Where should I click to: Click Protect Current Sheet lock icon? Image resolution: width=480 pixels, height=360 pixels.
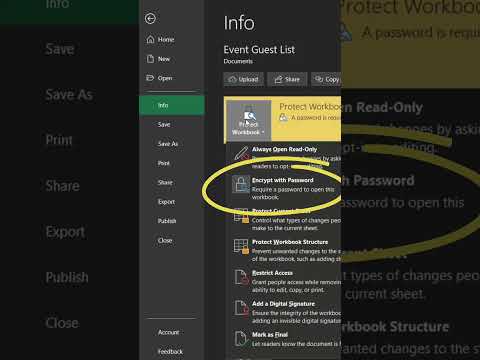coord(241,216)
